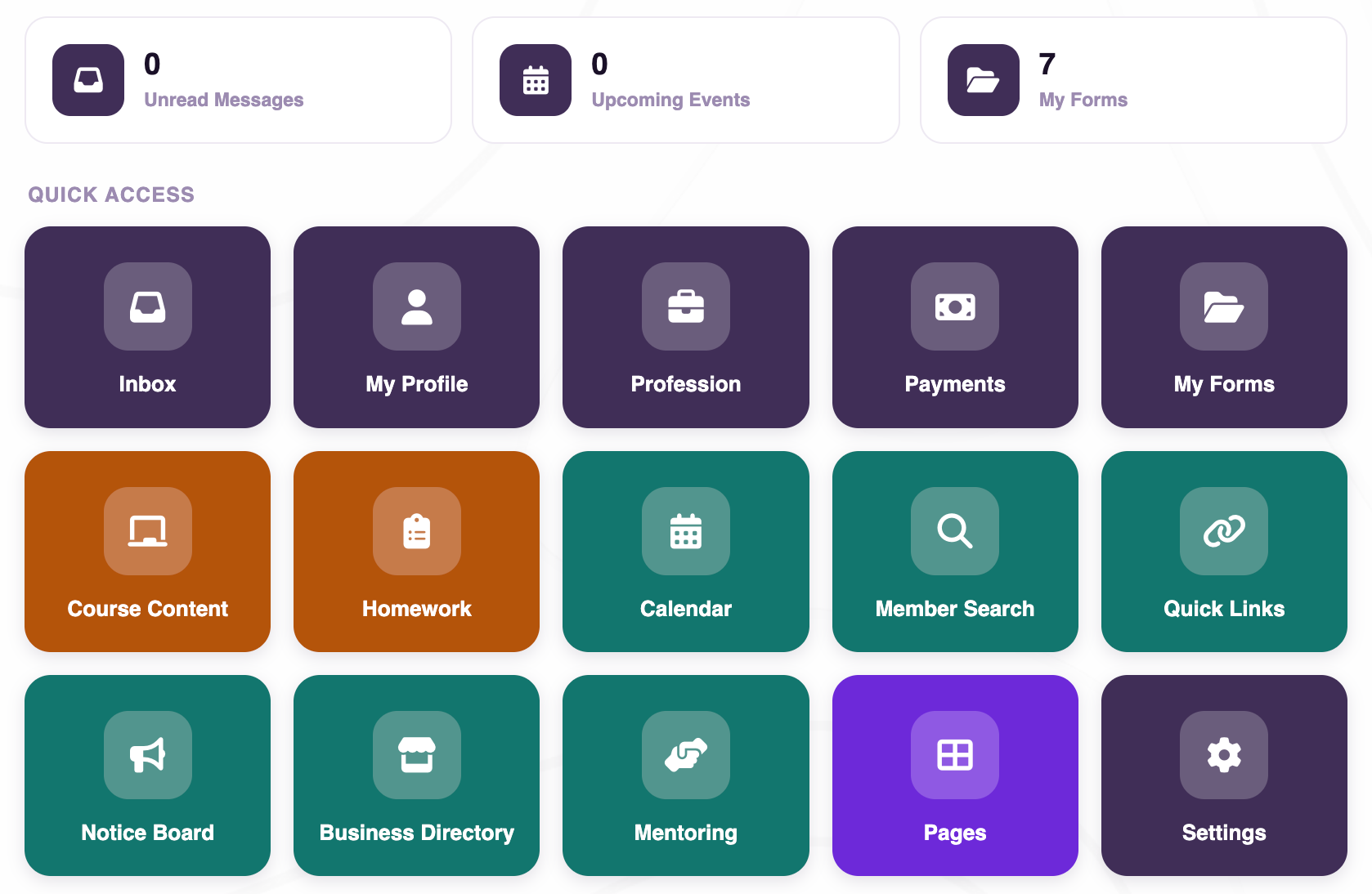
Task: Click the Upcoming Events calendar icon
Action: coord(536,80)
